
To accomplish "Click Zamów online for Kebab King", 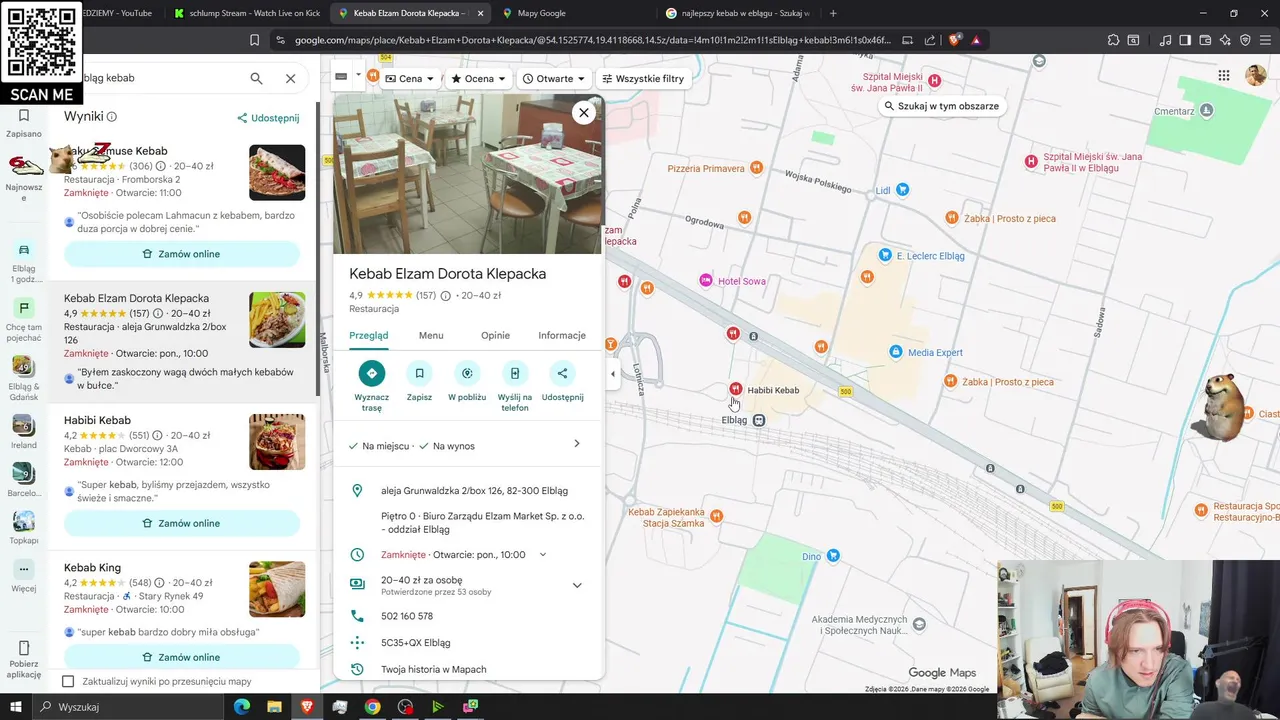I will coord(182,657).
